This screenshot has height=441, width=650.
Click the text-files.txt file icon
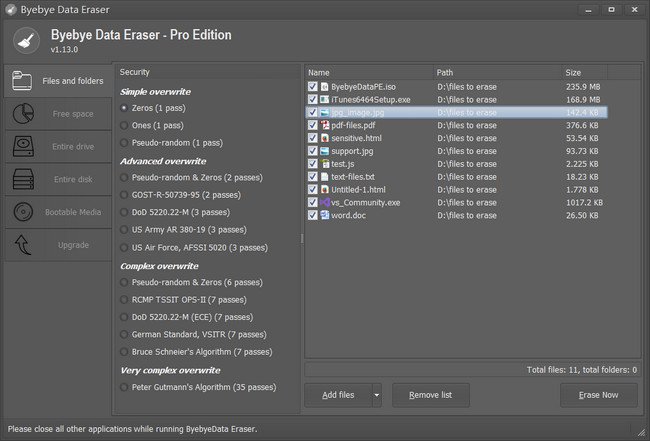[x=325, y=177]
